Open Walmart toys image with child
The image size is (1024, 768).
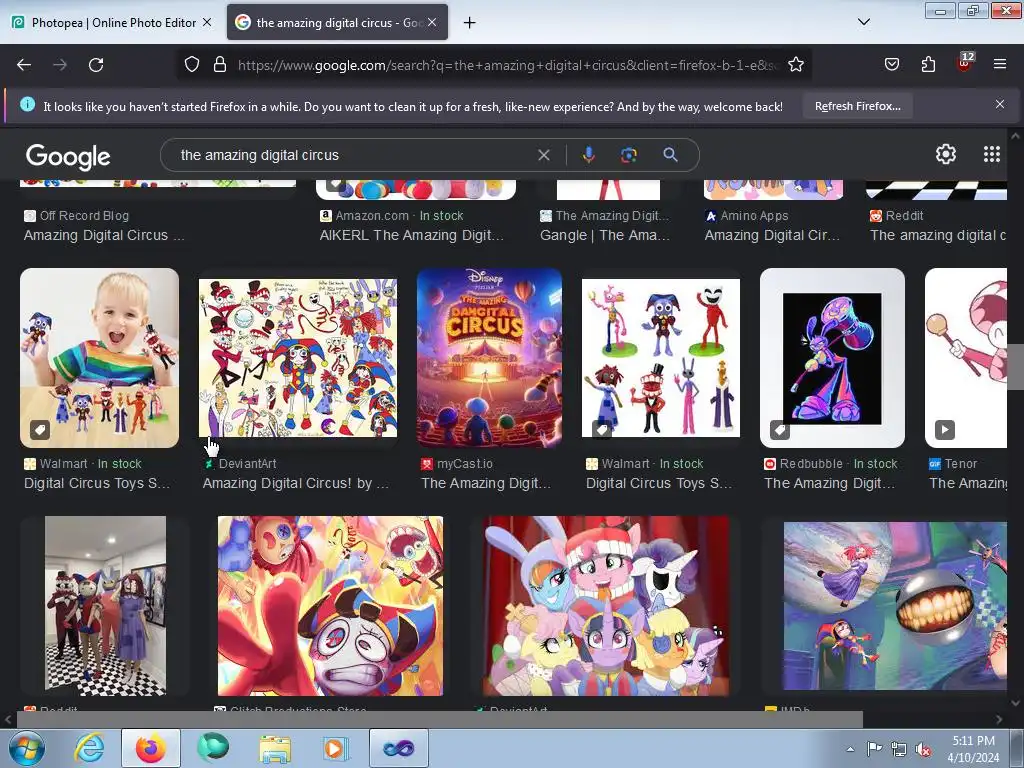pyautogui.click(x=99, y=358)
